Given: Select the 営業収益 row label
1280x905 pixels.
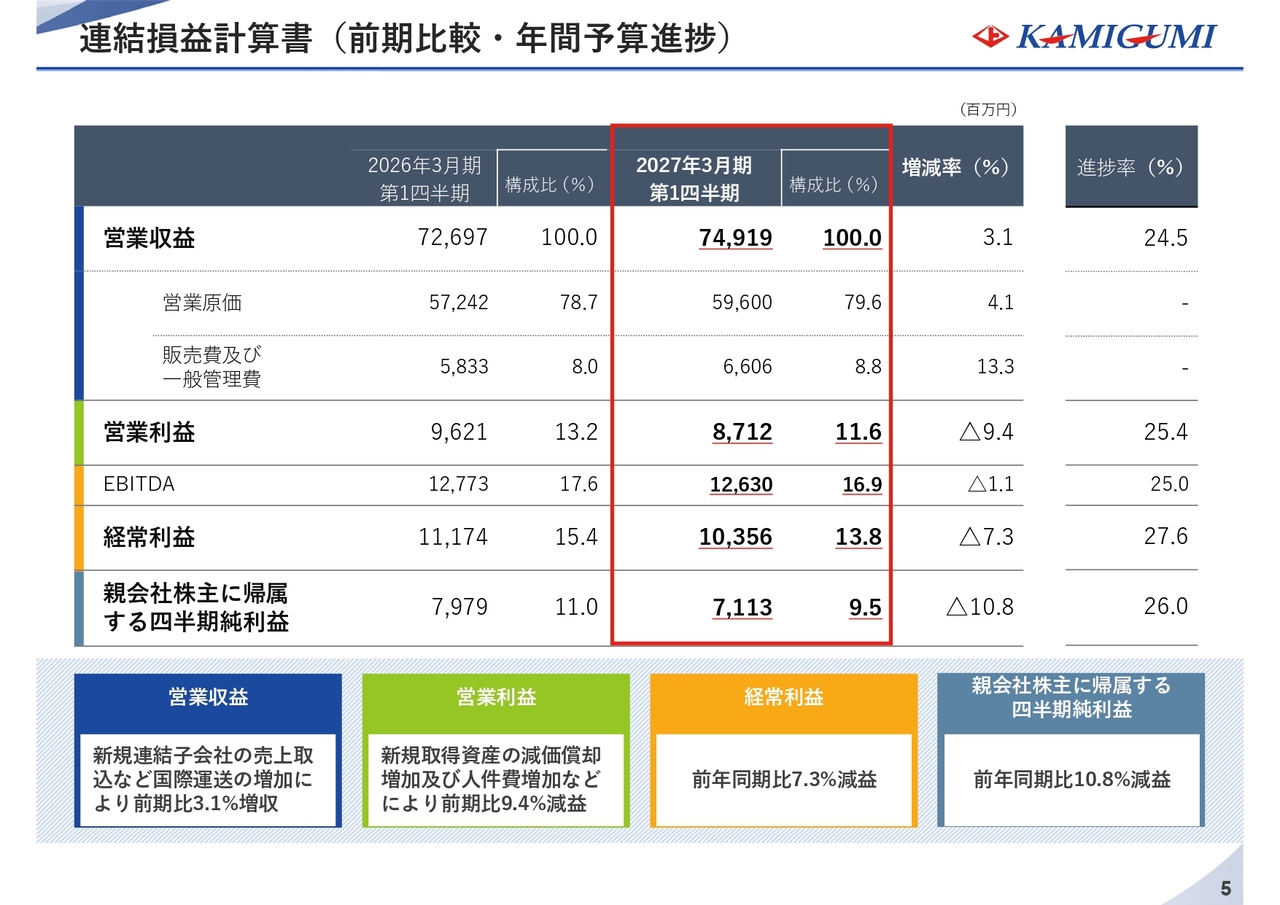Looking at the screenshot, I should coord(150,238).
